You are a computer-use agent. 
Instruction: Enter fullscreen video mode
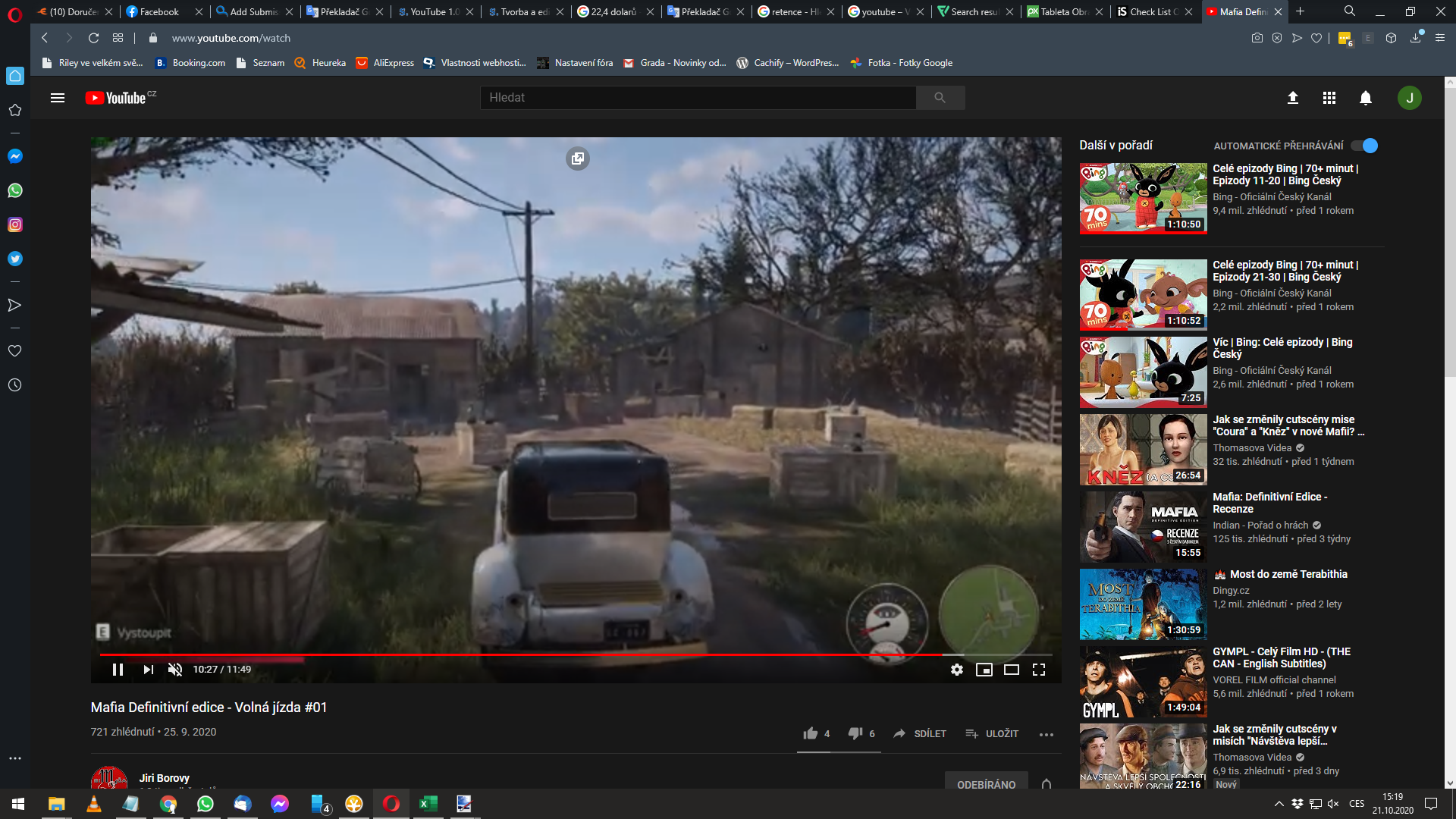pyautogui.click(x=1039, y=670)
